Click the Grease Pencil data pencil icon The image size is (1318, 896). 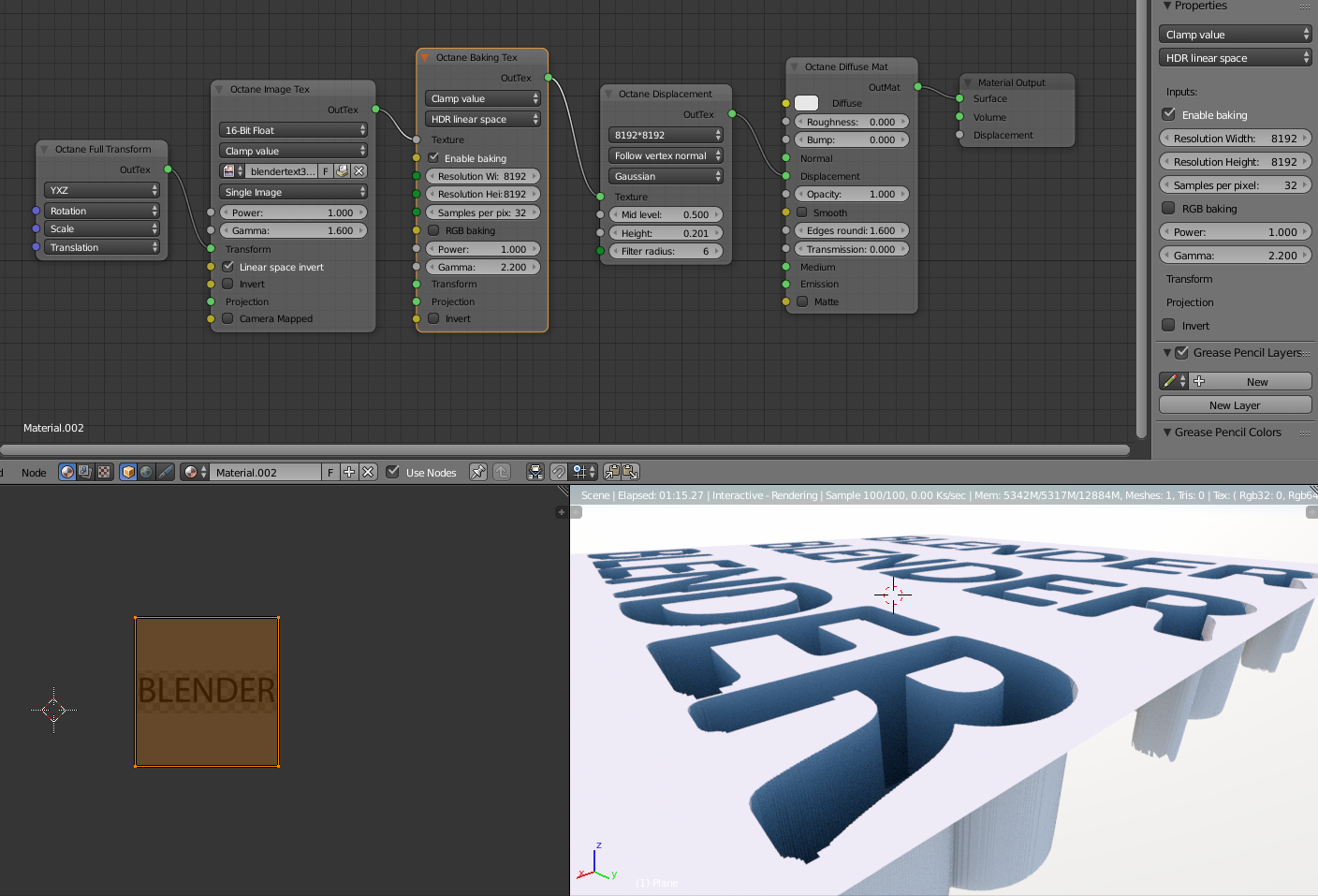tap(1174, 381)
